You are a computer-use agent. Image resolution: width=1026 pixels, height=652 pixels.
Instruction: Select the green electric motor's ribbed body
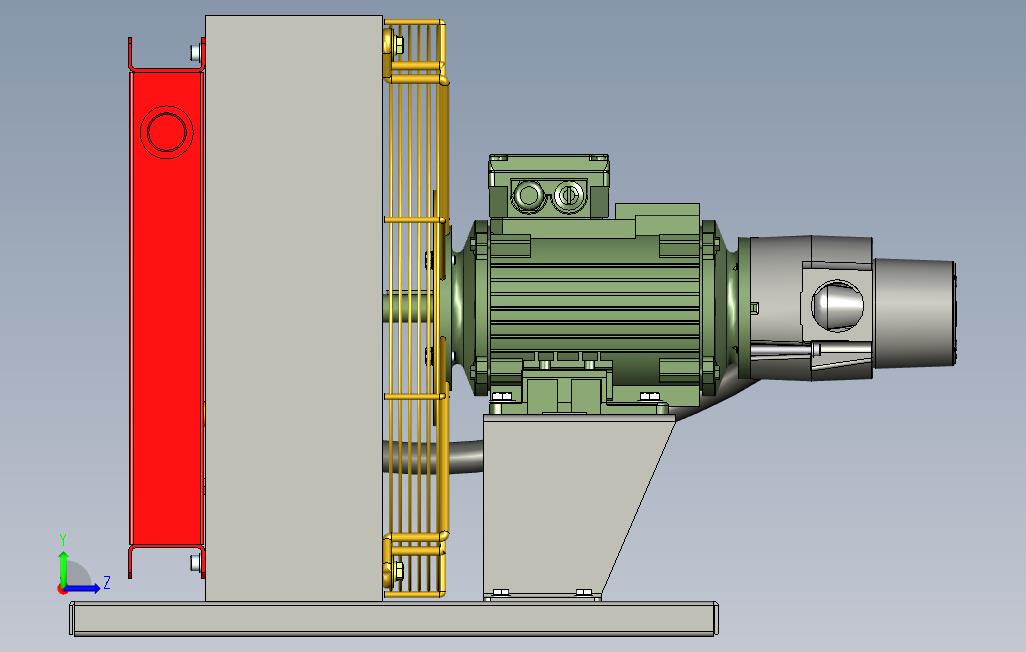pyautogui.click(x=594, y=308)
